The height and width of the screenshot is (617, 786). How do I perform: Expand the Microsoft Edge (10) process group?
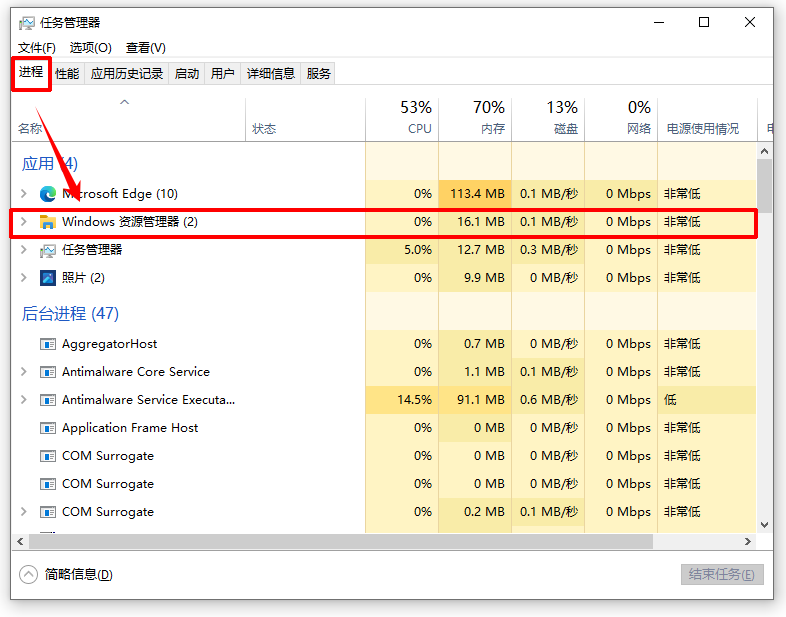pyautogui.click(x=24, y=193)
